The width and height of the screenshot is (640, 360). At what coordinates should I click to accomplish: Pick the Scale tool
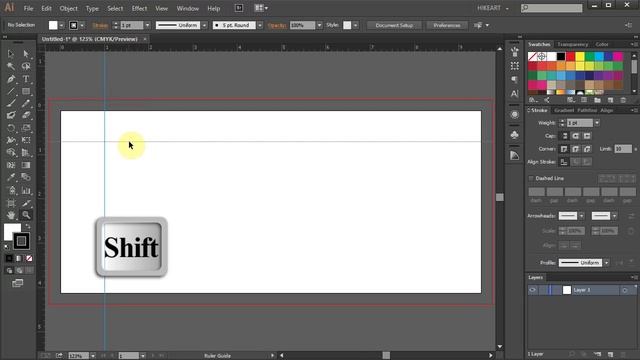click(26, 128)
